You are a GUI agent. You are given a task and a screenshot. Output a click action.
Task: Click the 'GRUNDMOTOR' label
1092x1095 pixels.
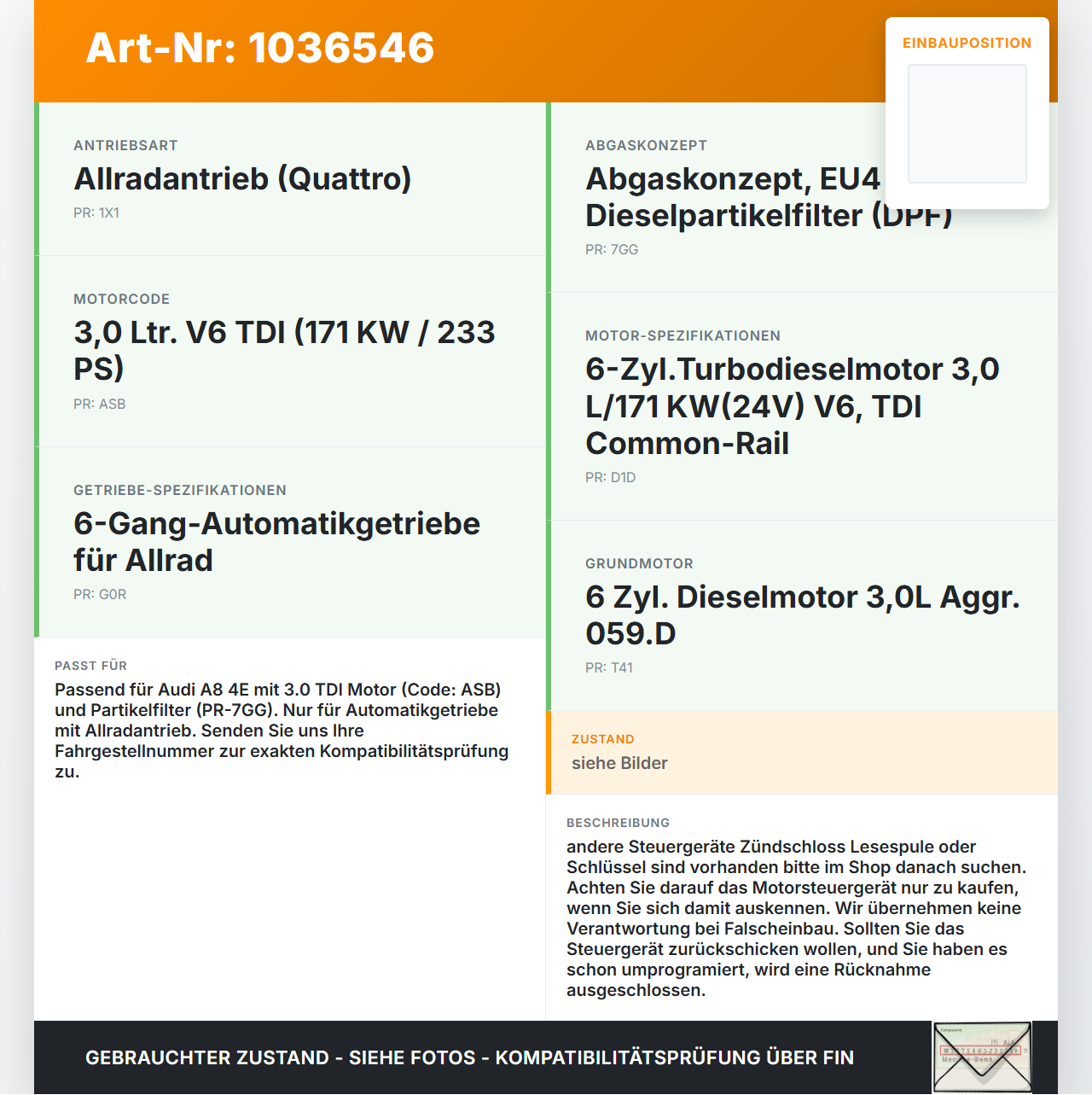[x=639, y=563]
